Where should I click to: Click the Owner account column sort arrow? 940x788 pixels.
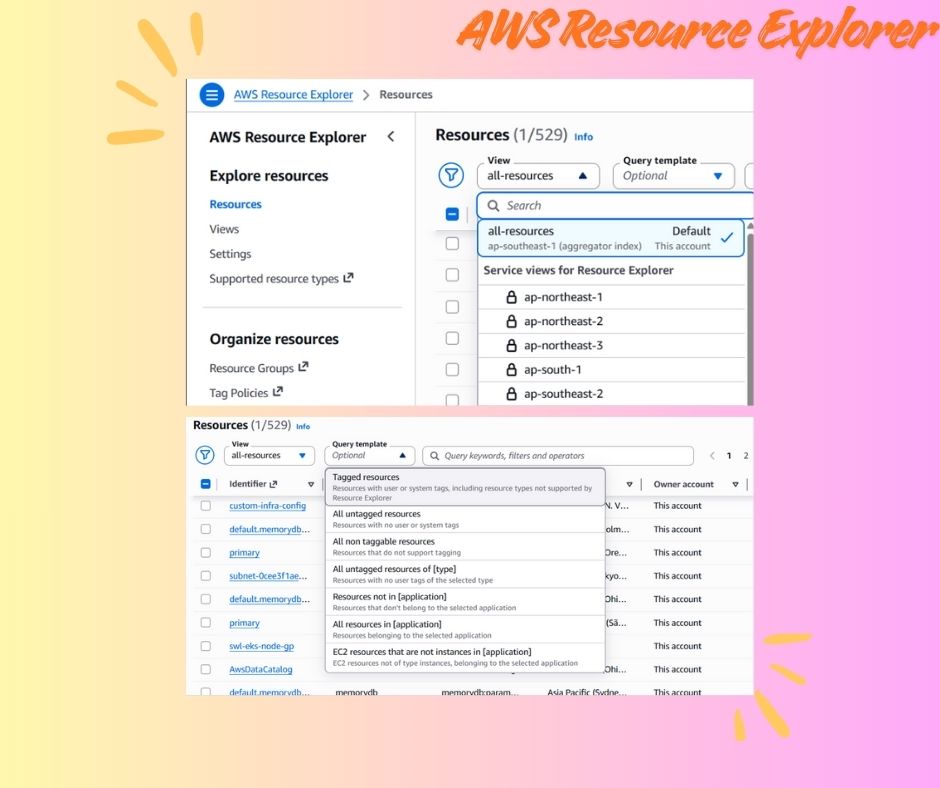coord(735,484)
